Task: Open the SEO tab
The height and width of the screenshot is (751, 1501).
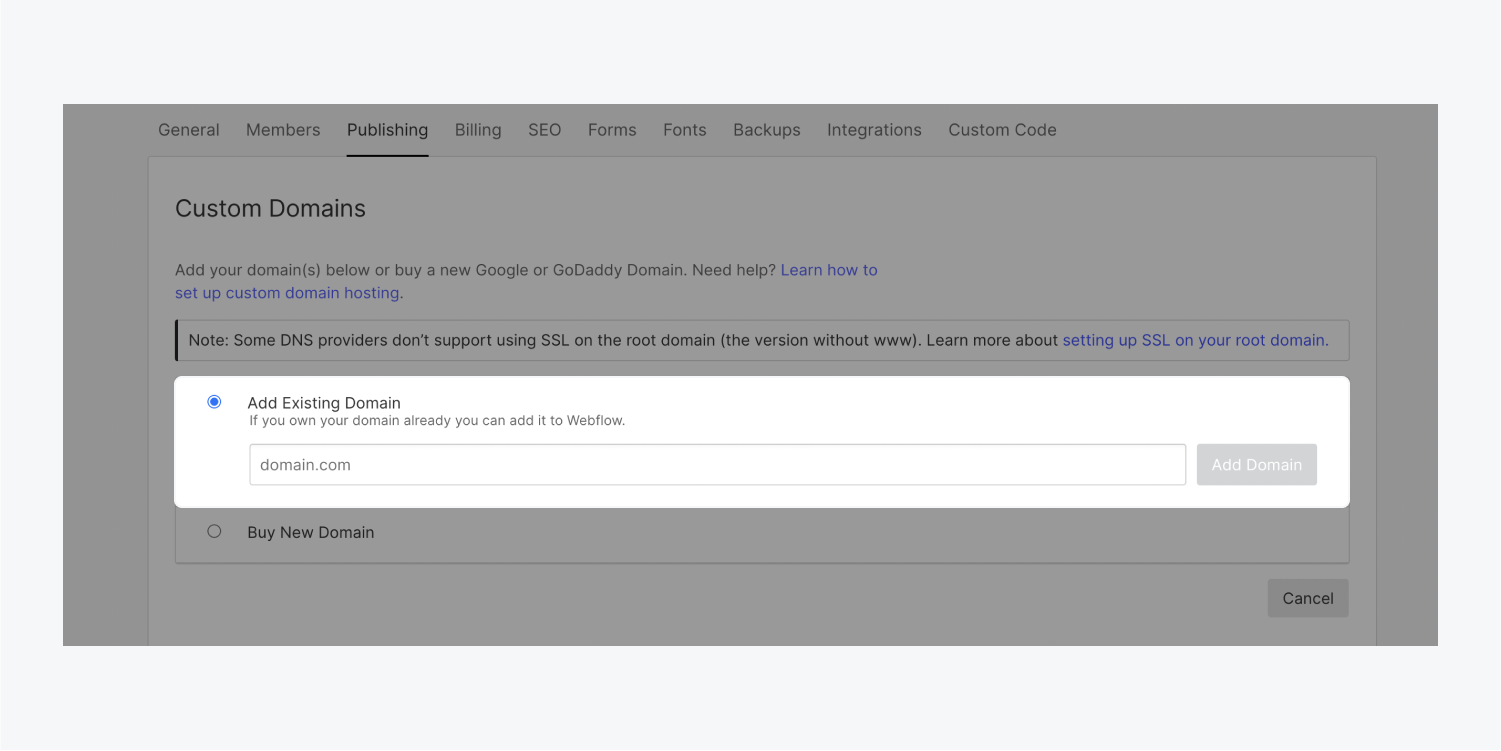Action: [x=544, y=130]
